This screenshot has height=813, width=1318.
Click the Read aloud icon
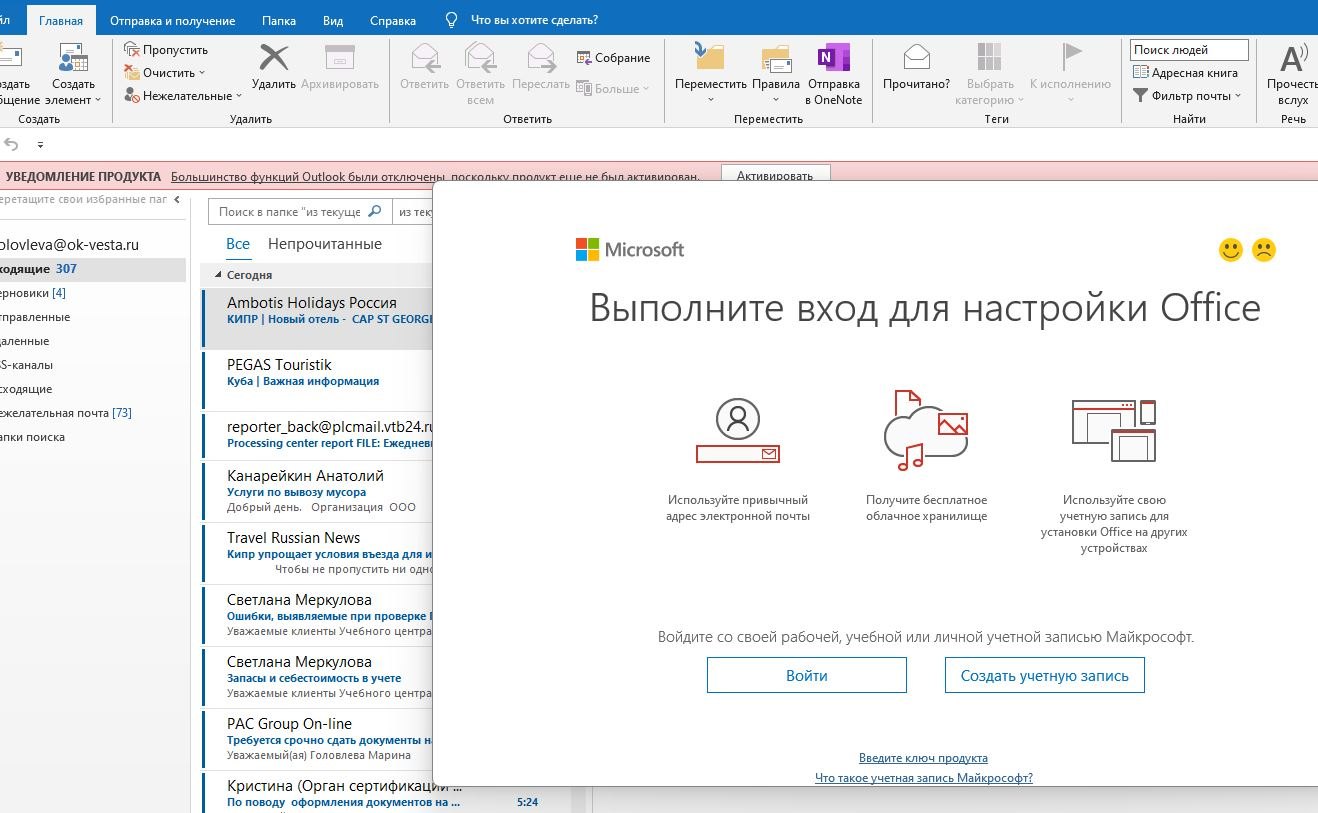[1293, 58]
